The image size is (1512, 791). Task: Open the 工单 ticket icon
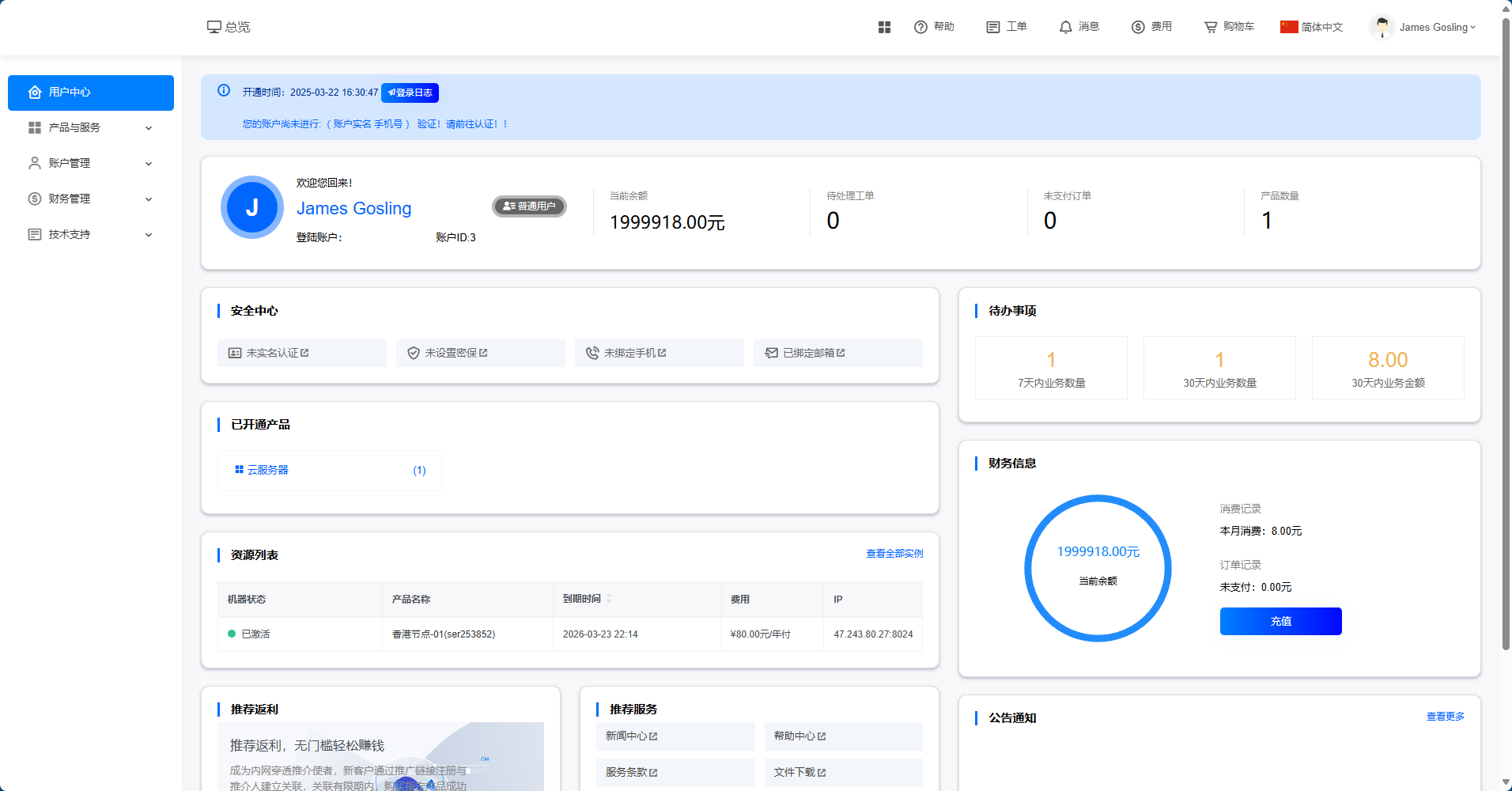993,27
